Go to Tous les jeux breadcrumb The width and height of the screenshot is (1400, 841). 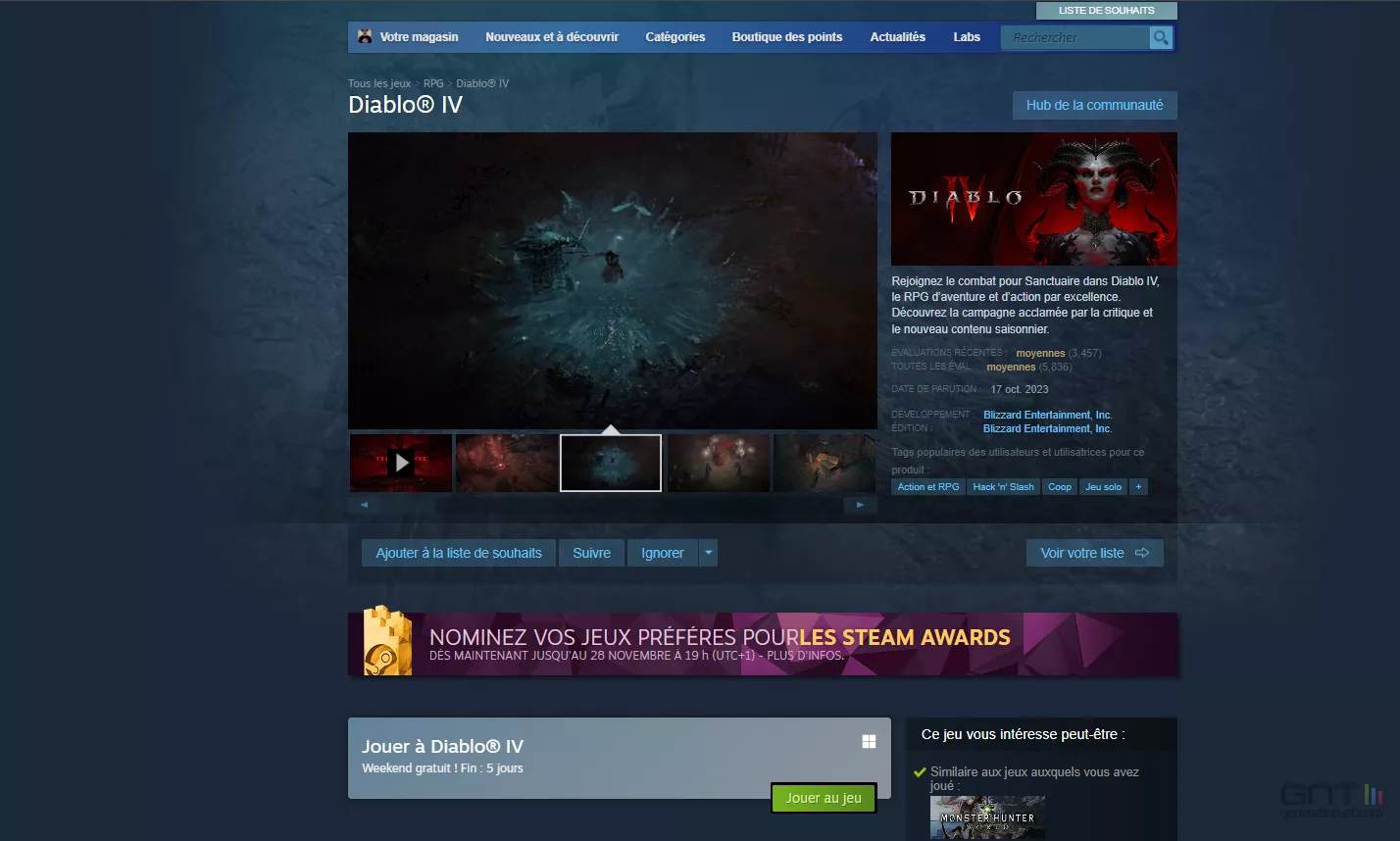pos(379,83)
